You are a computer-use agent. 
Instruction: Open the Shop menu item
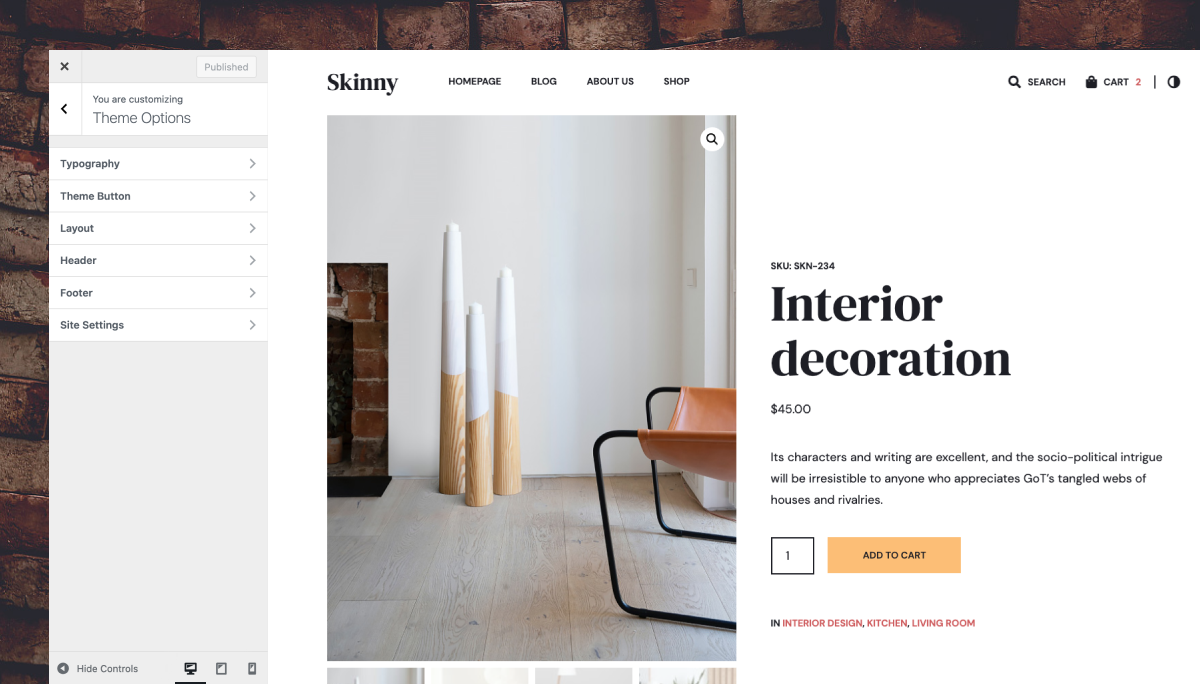[x=677, y=82]
